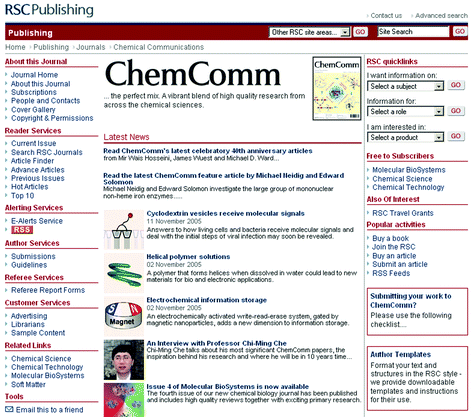This screenshot has height=417, width=472.
Task: Open Submissions under Author Services
Action: coord(33,256)
